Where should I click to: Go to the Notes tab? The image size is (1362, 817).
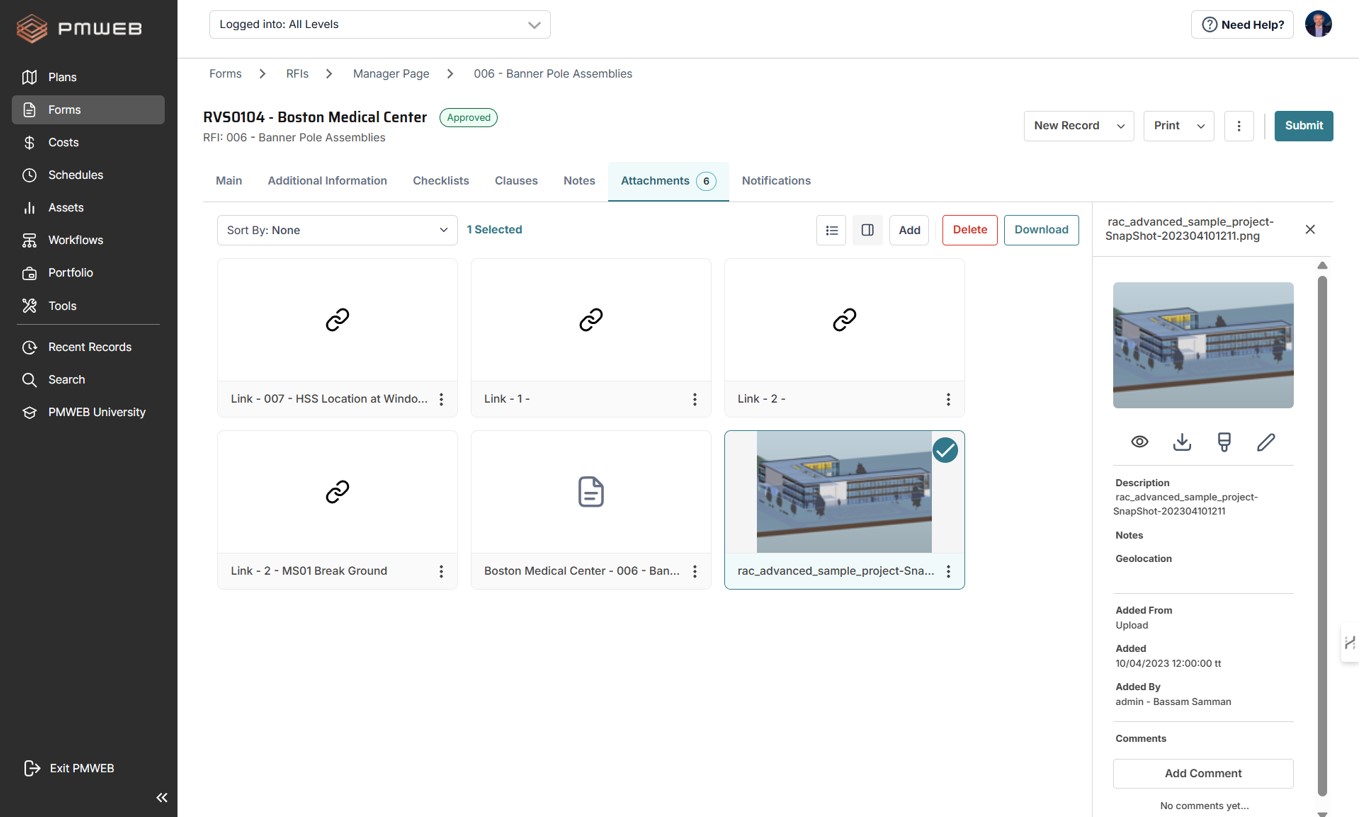click(579, 181)
